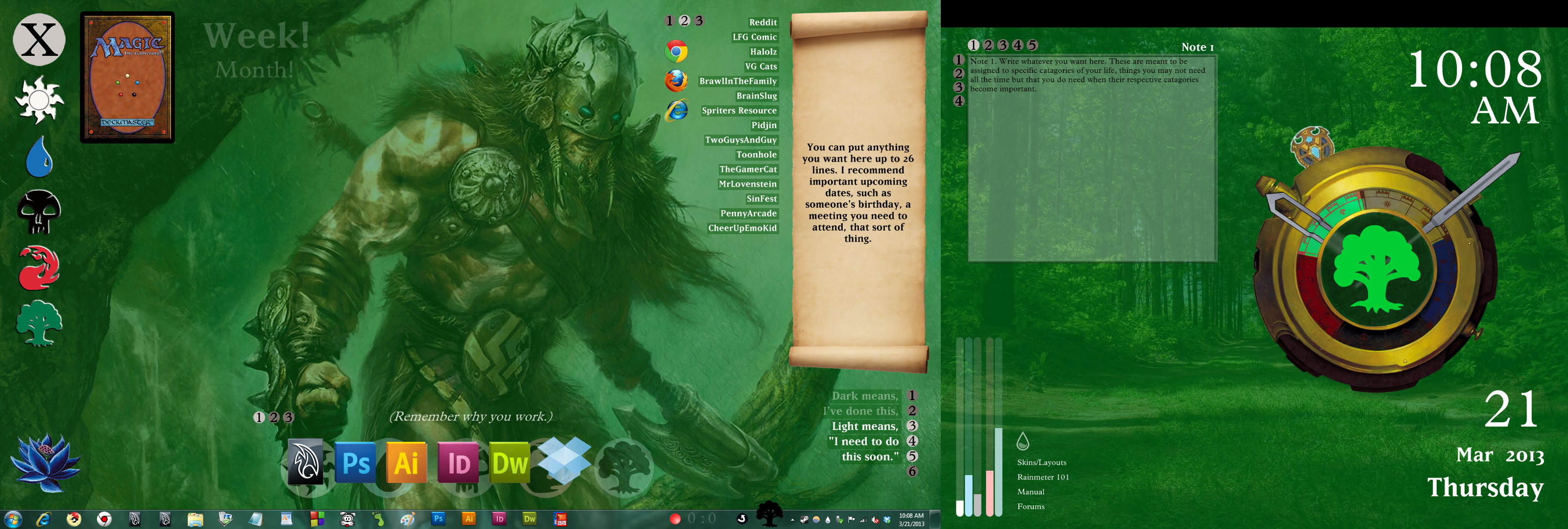Viewport: 1568px width, 529px height.
Task: Click the taskbar clock showing 10:08 AM
Action: click(x=911, y=520)
